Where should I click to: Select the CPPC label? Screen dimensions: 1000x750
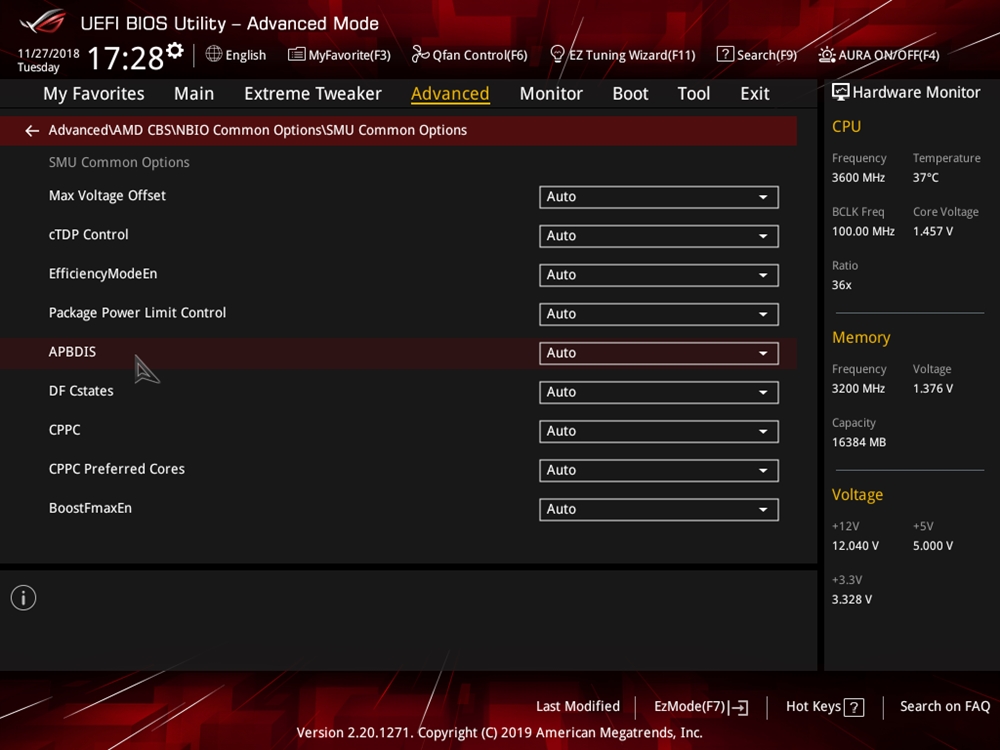64,430
